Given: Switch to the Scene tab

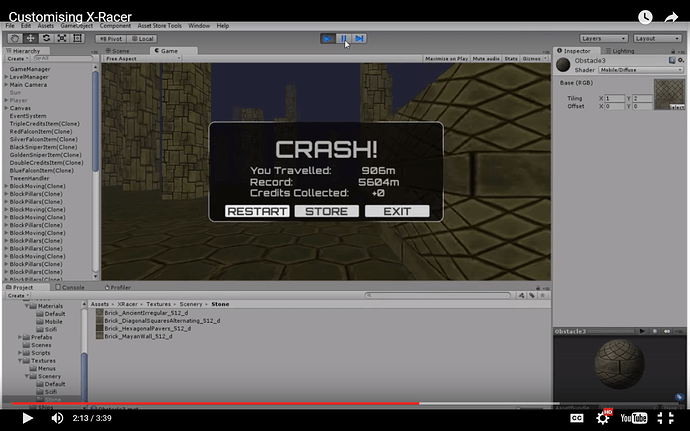Looking at the screenshot, I should click(x=117, y=51).
